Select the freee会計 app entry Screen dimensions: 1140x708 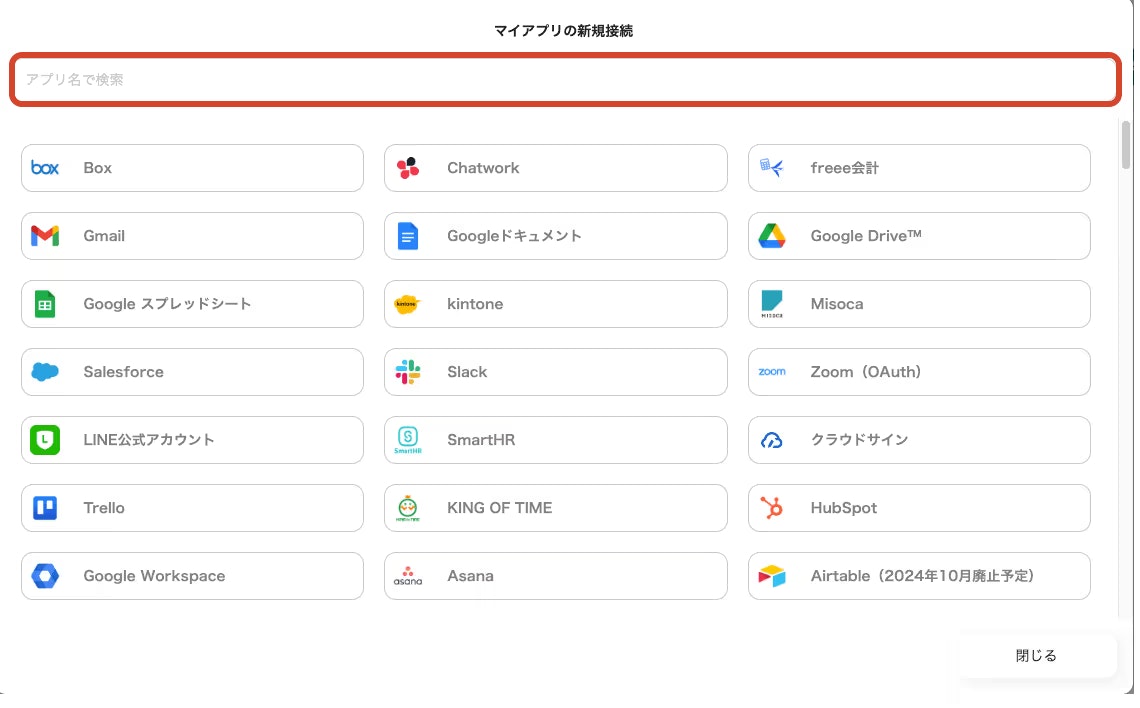click(x=919, y=168)
